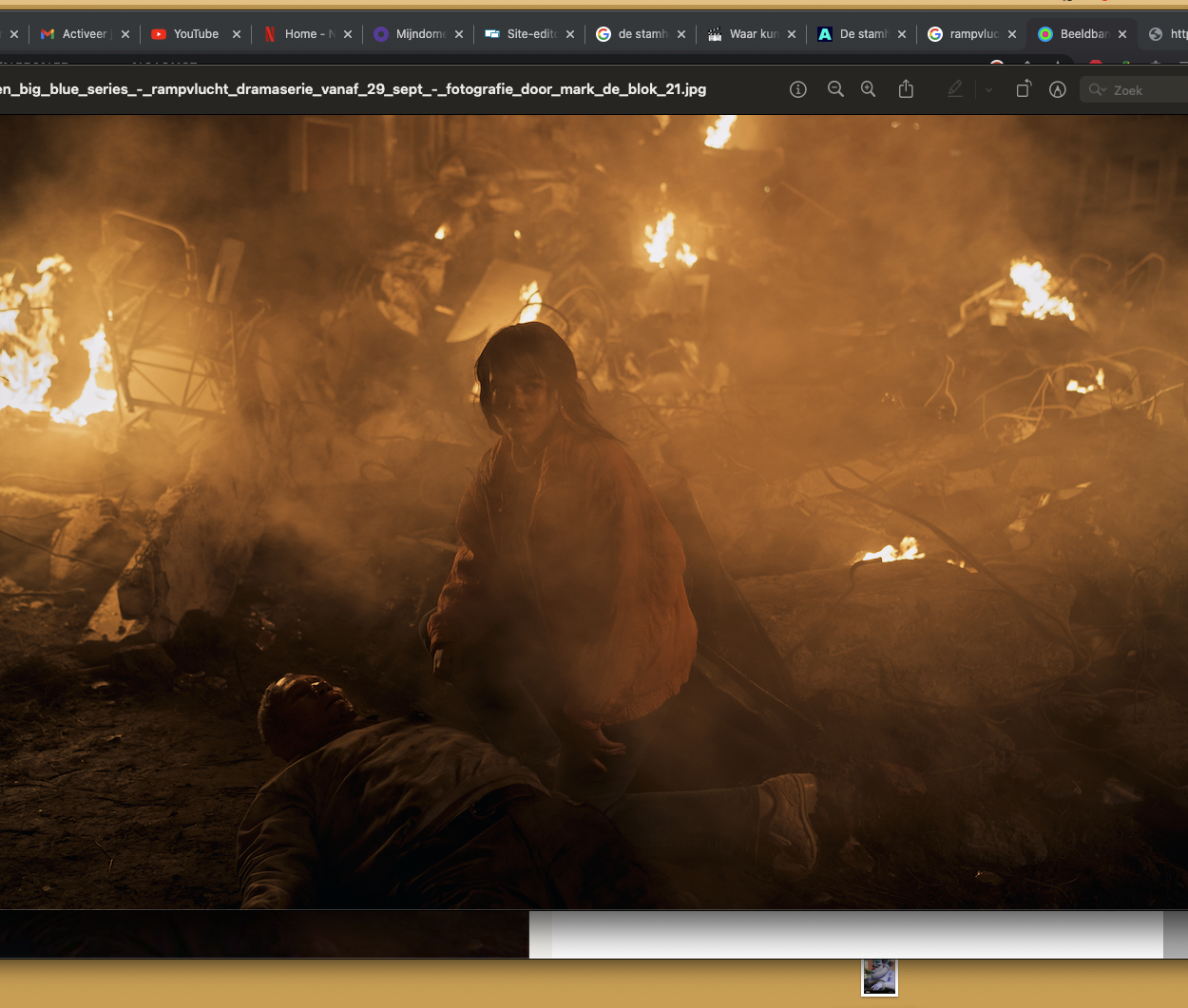Click the small photo thumbnail on desktop
Image resolution: width=1188 pixels, height=1008 pixels.
[x=879, y=977]
